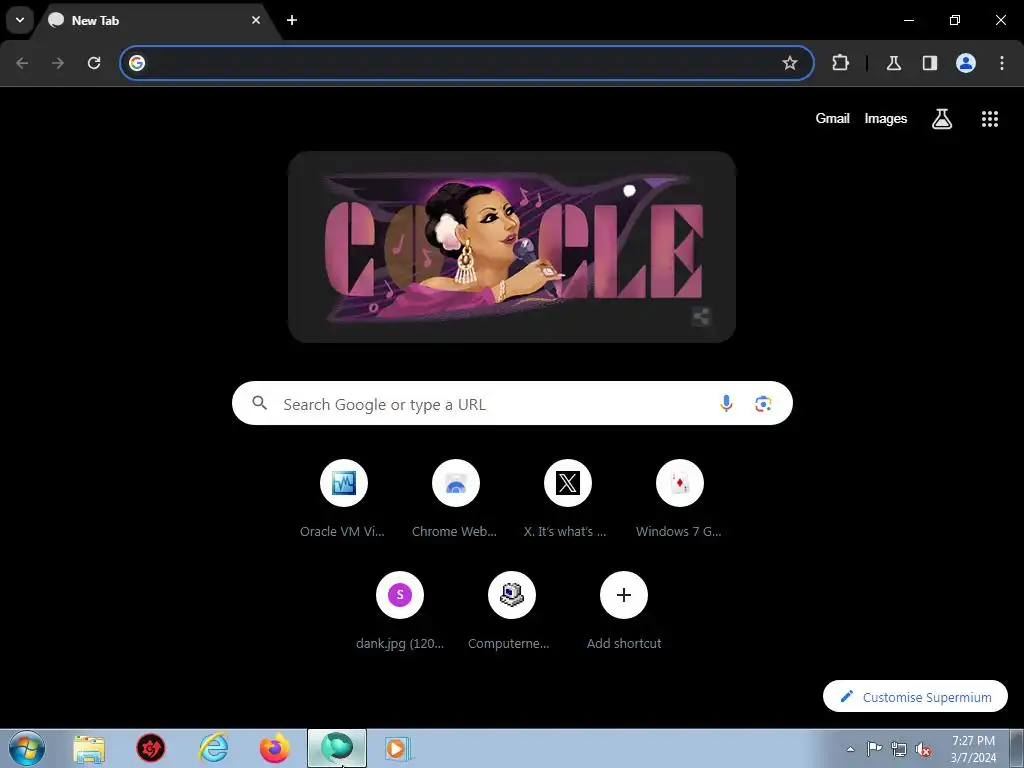Open the Extensions puzzle icon
Viewport: 1024px width, 768px height.
pyautogui.click(x=840, y=63)
